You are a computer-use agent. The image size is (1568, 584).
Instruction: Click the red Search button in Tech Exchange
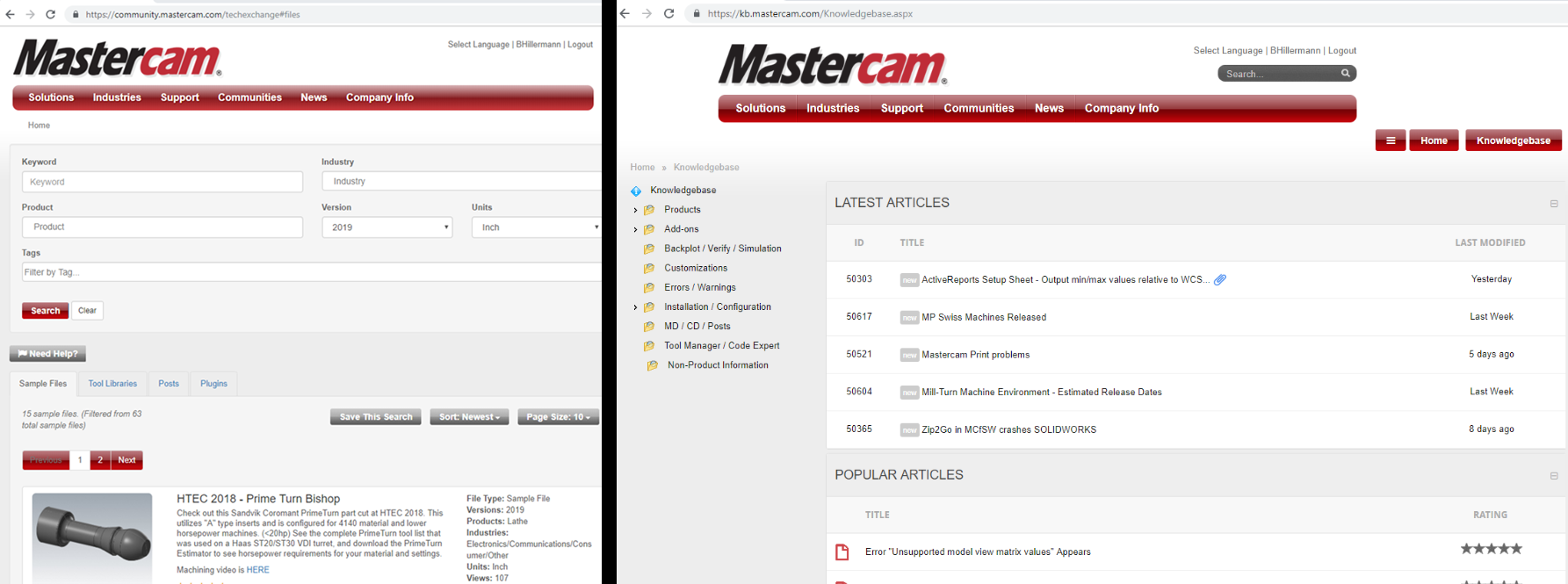46,311
